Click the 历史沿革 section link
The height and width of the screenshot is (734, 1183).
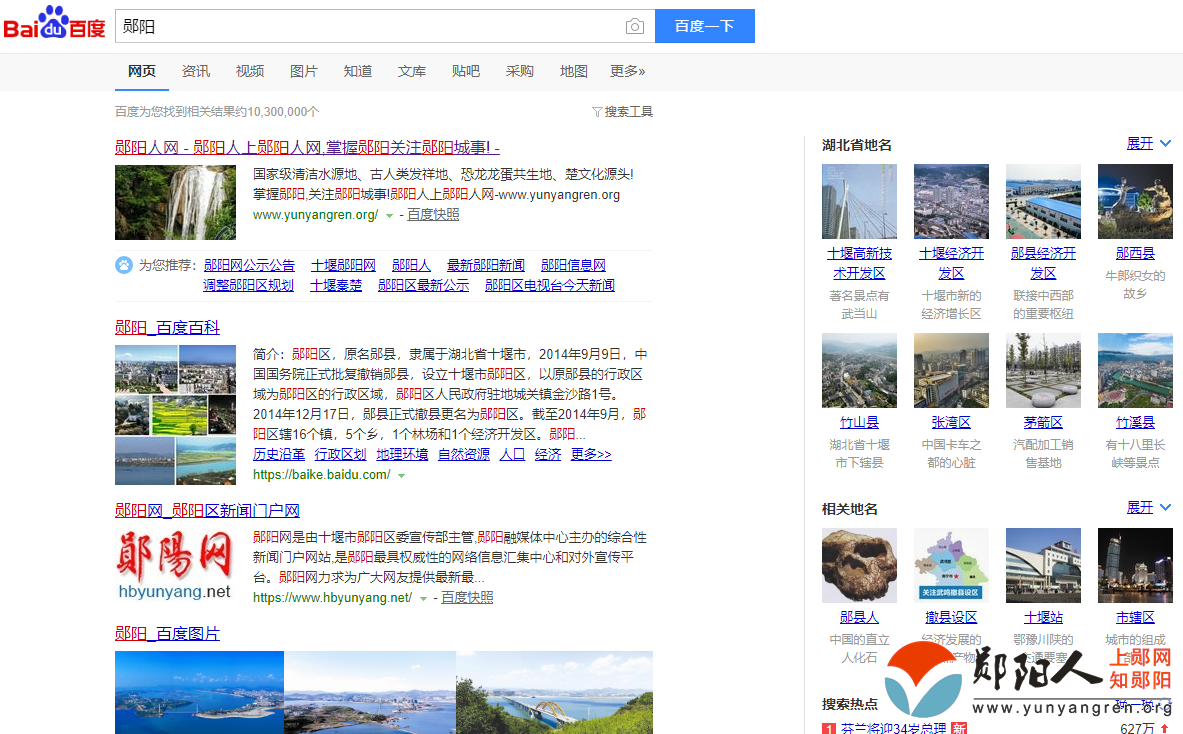[279, 454]
